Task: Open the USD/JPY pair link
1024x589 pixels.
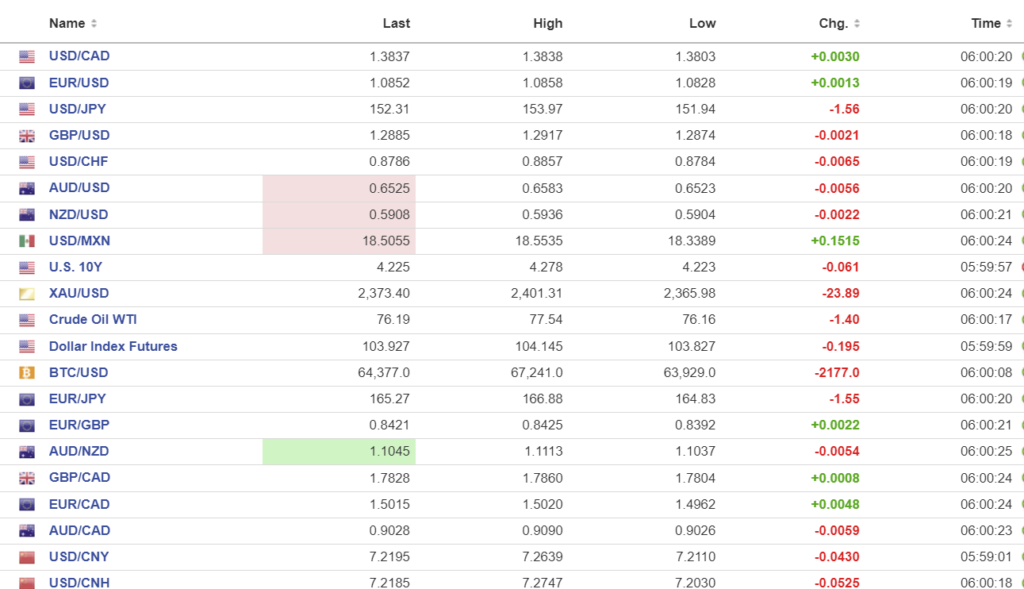Action: coord(79,109)
